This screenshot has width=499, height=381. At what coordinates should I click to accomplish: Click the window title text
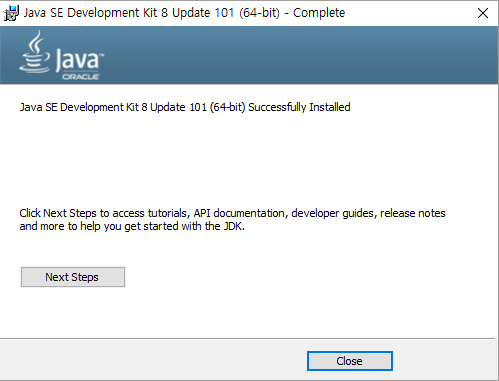(184, 13)
